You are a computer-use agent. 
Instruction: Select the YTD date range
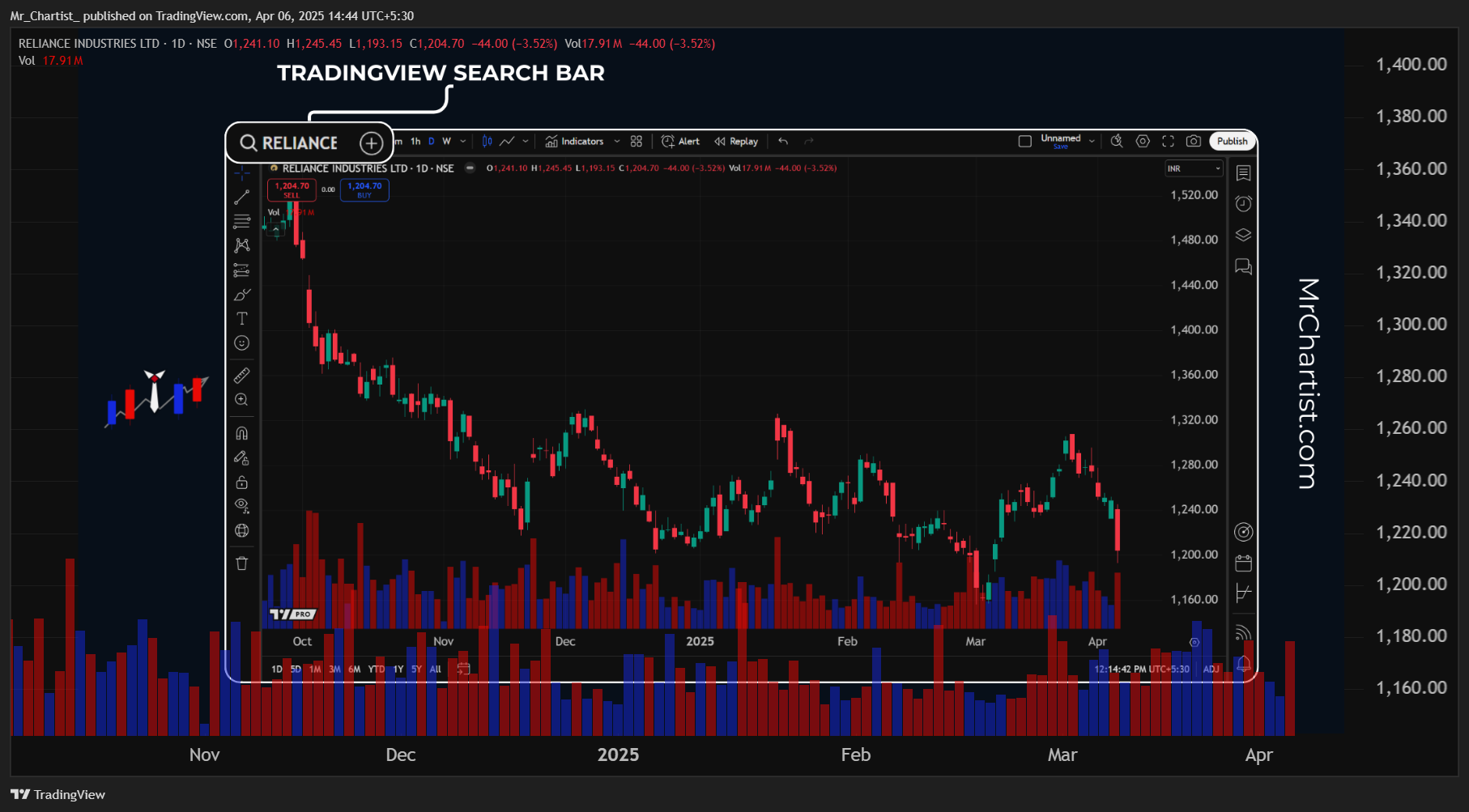(x=377, y=670)
